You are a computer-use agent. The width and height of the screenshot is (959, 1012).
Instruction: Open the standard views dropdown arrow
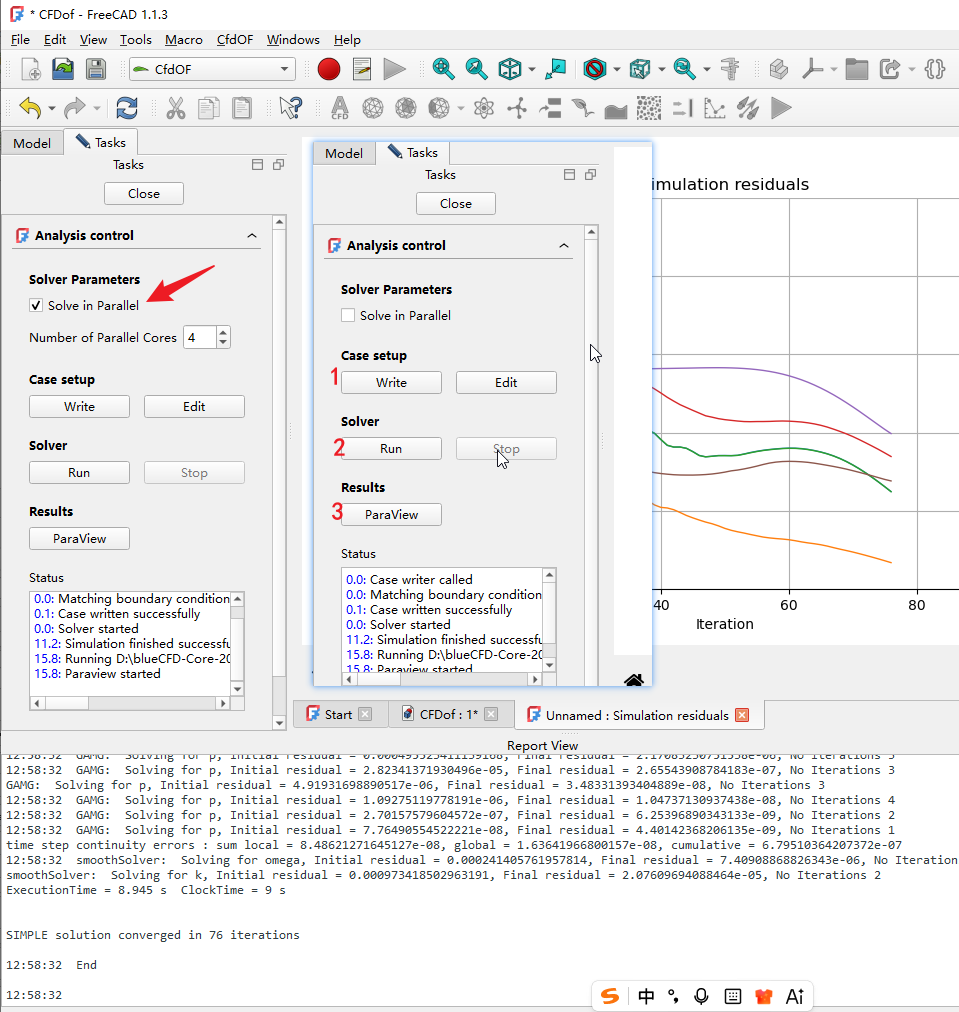[x=532, y=70]
